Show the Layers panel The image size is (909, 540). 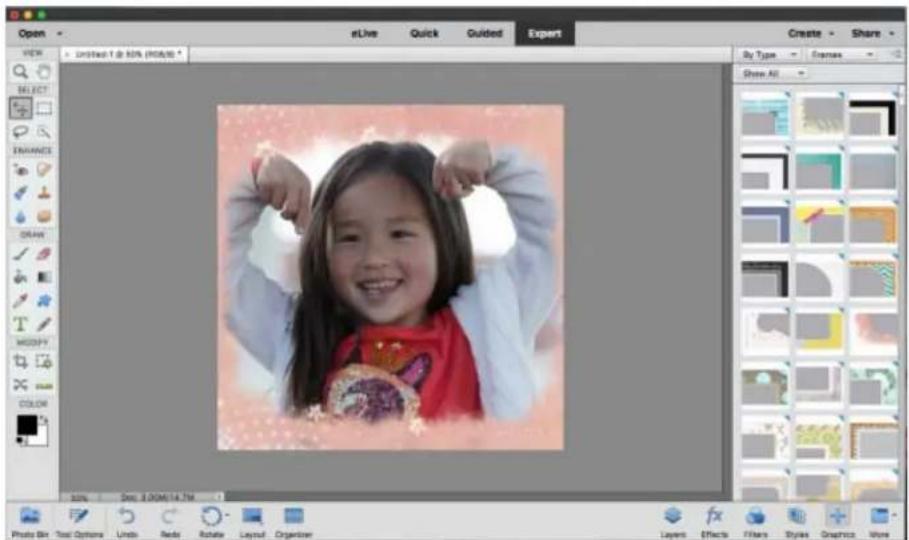click(672, 522)
